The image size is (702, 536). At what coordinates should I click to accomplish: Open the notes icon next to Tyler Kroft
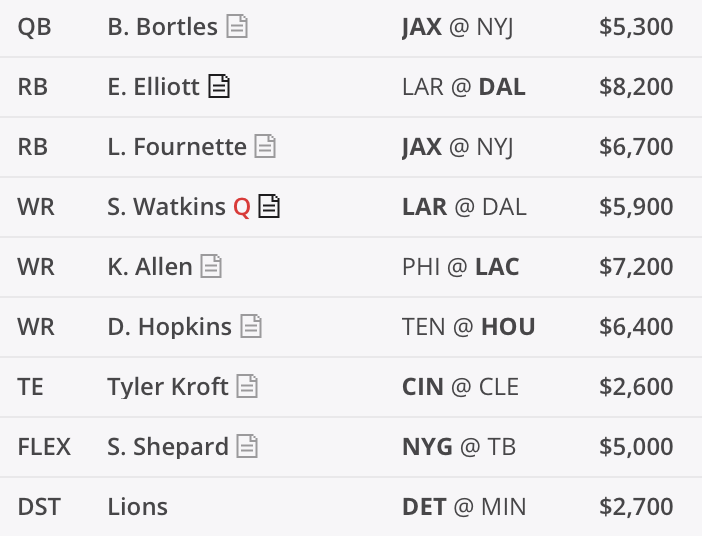pos(247,387)
